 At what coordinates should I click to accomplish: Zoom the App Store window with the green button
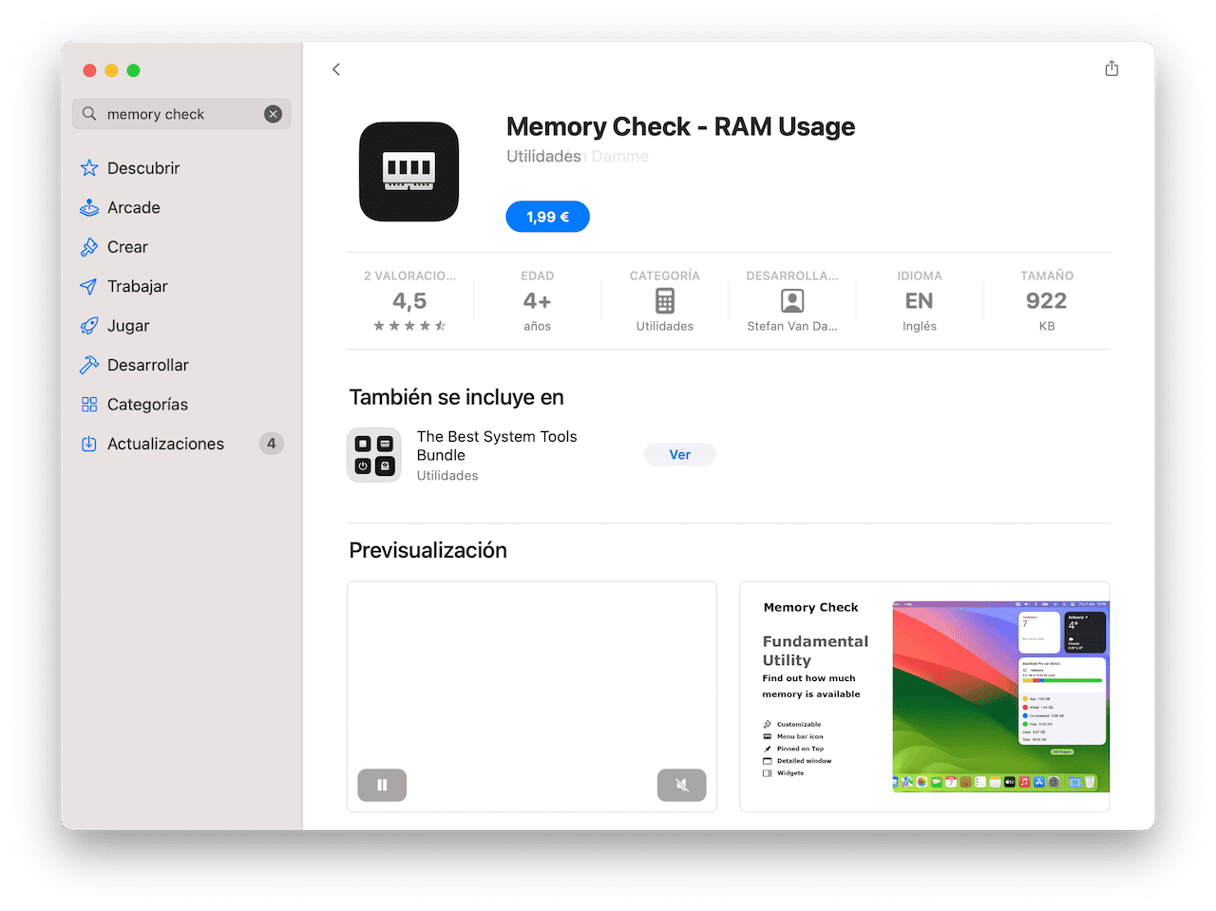pyautogui.click(x=133, y=70)
